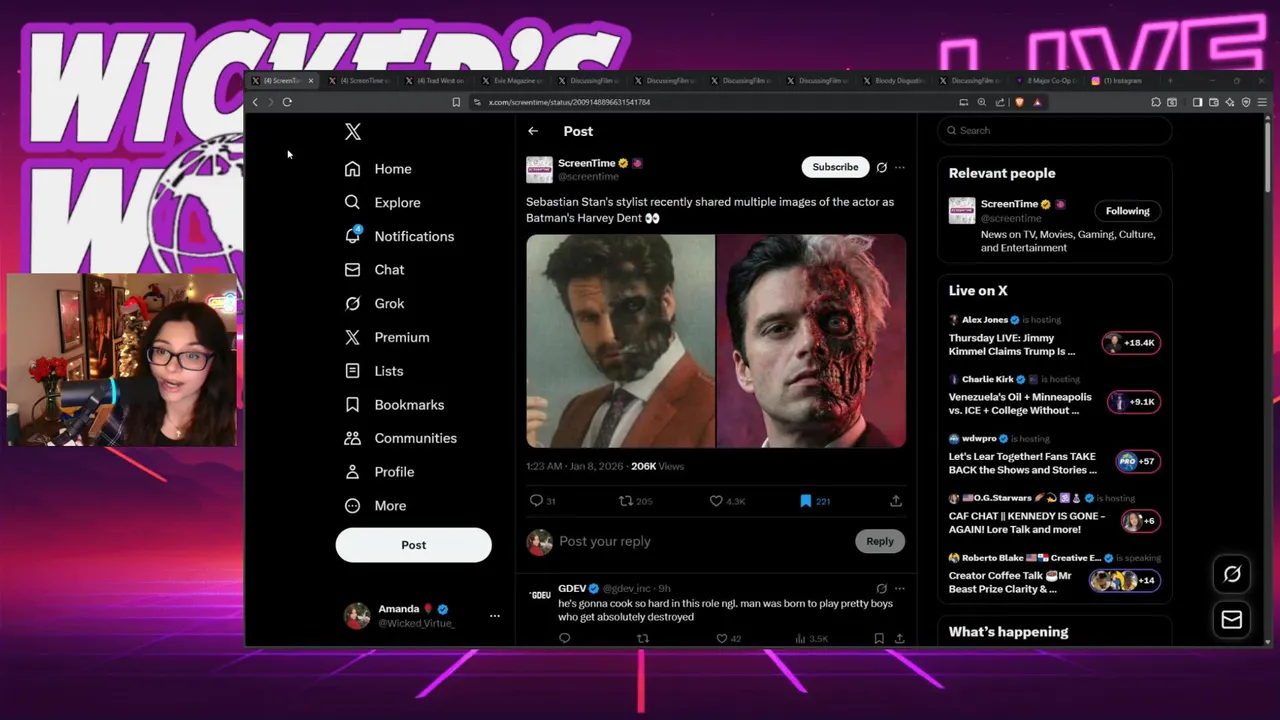This screenshot has width=1280, height=720.
Task: Click the gray Reply button
Action: (880, 541)
